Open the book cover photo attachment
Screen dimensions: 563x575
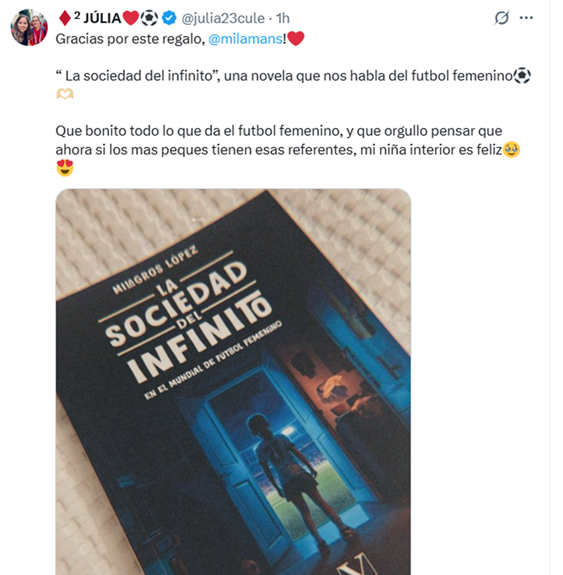point(233,382)
